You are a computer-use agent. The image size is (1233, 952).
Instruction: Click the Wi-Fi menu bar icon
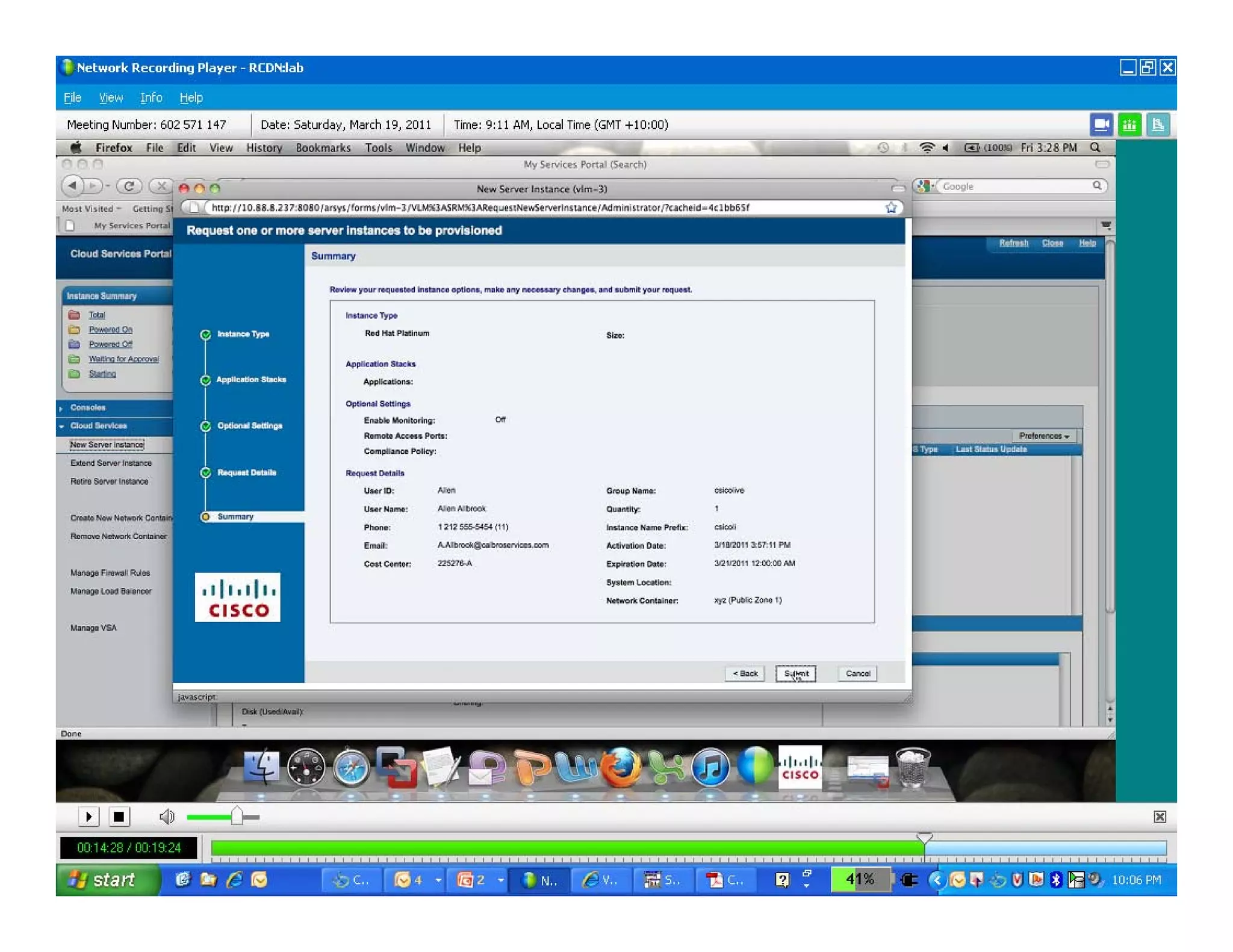point(927,147)
